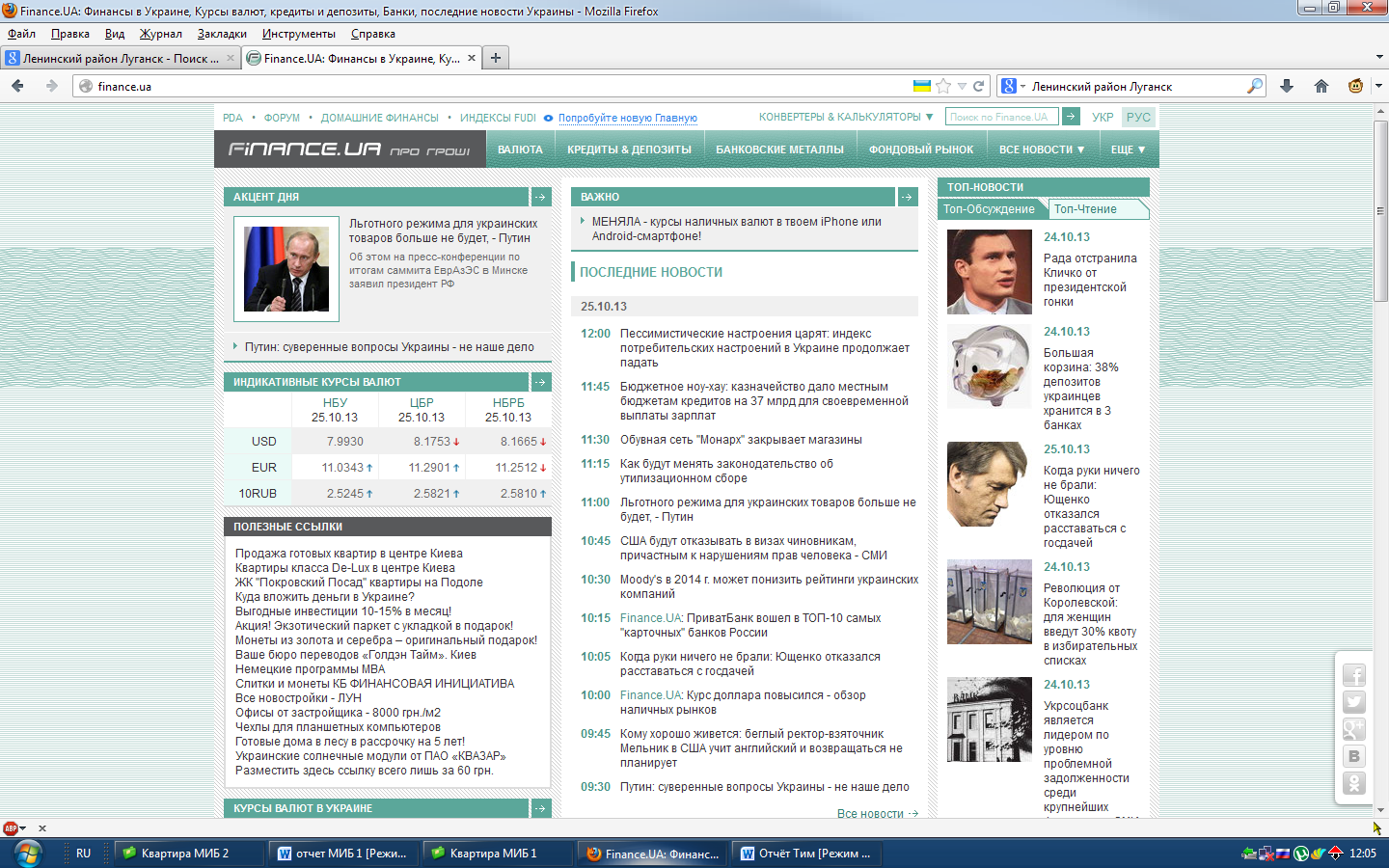The image size is (1389, 868).
Task: Open Банковские металлы navigation item
Action: [x=779, y=149]
